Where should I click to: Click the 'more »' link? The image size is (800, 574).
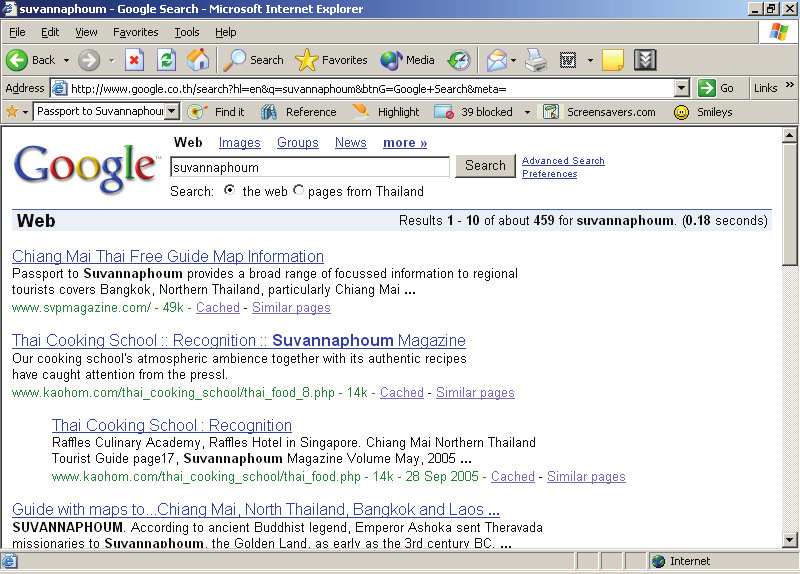pos(405,143)
